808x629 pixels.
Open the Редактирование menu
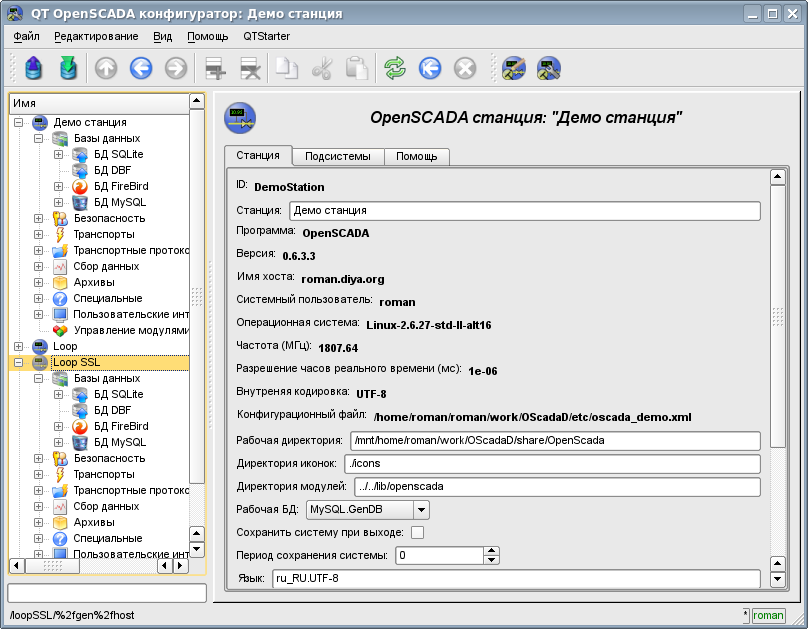[96, 36]
